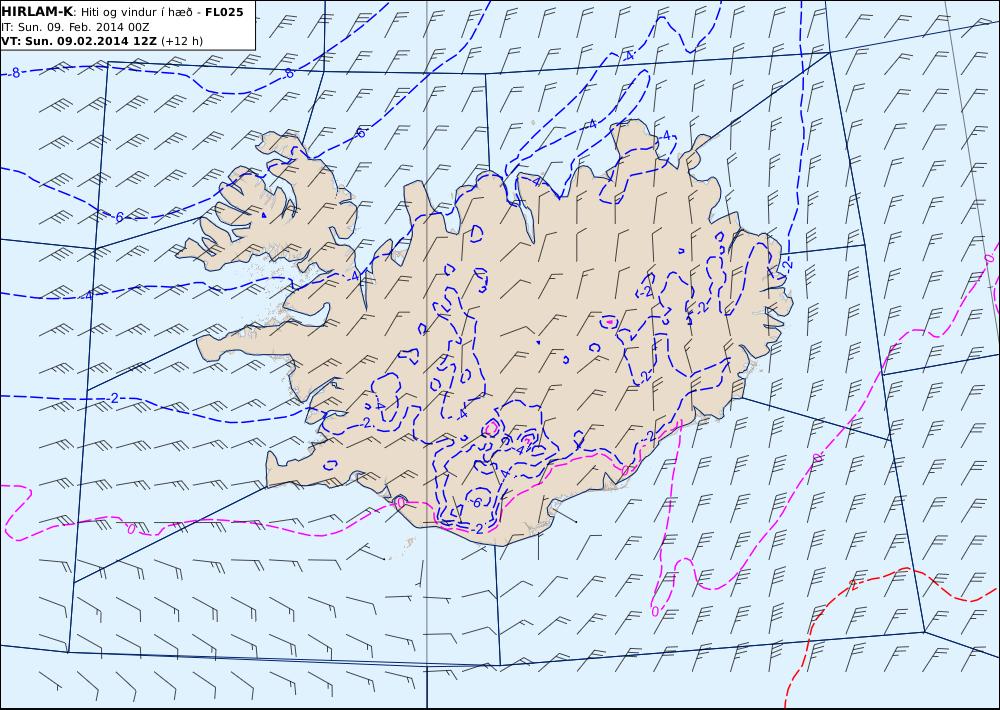Click the "-6" label inside the closed contour over southern Iceland

point(476,502)
